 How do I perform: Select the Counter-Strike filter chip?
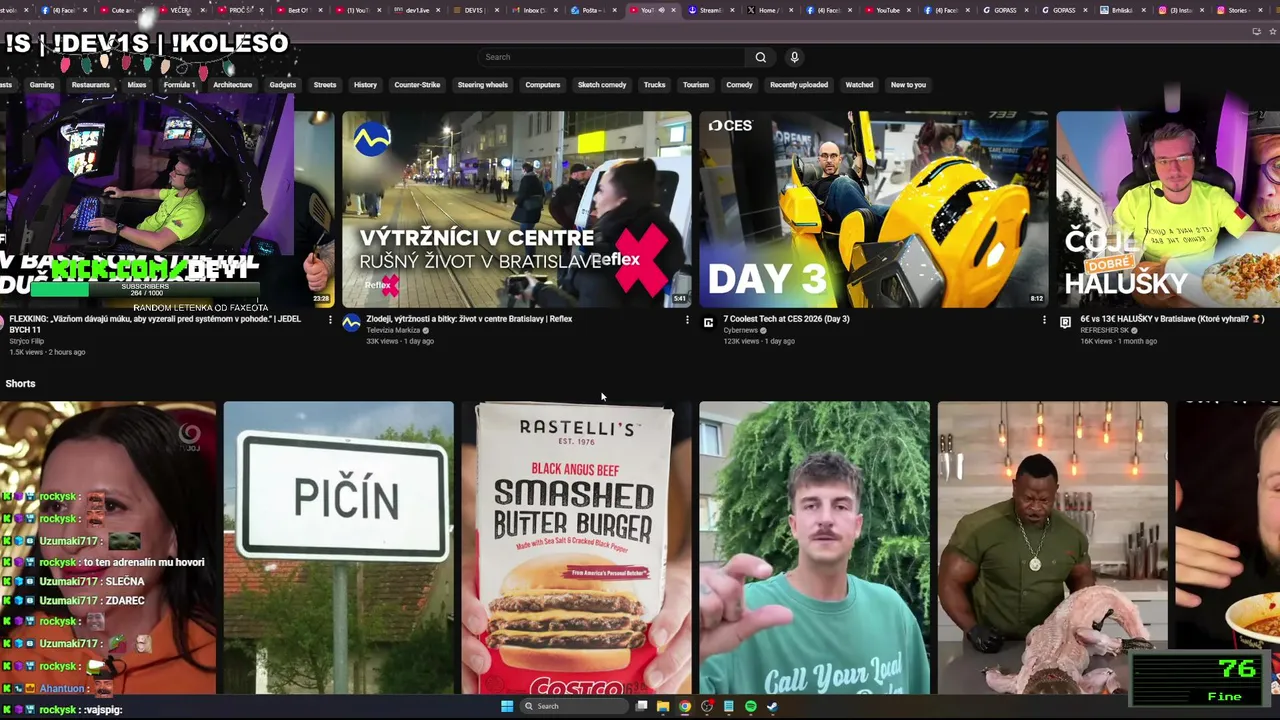[417, 85]
